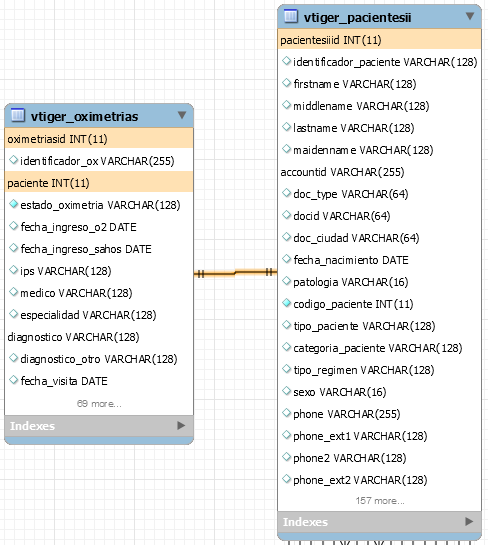Select the oximetriasid INT(11) primary key row
This screenshot has height=545, width=488.
pos(99,139)
